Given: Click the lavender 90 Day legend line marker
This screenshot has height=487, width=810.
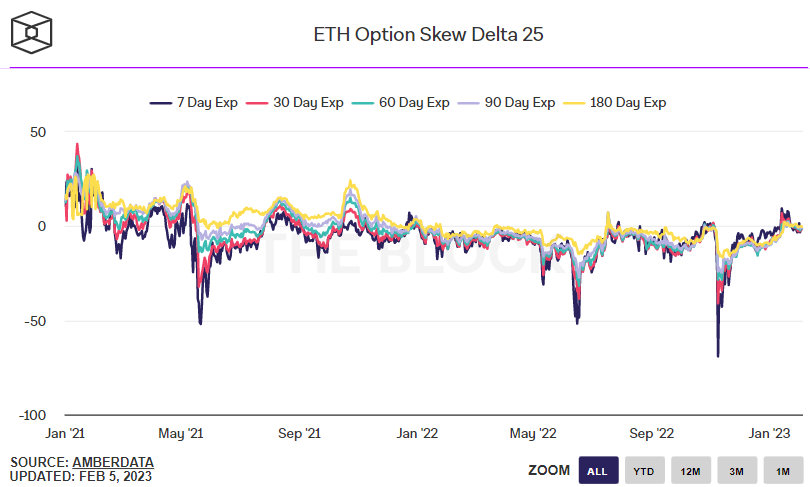Looking at the screenshot, I should click(469, 103).
